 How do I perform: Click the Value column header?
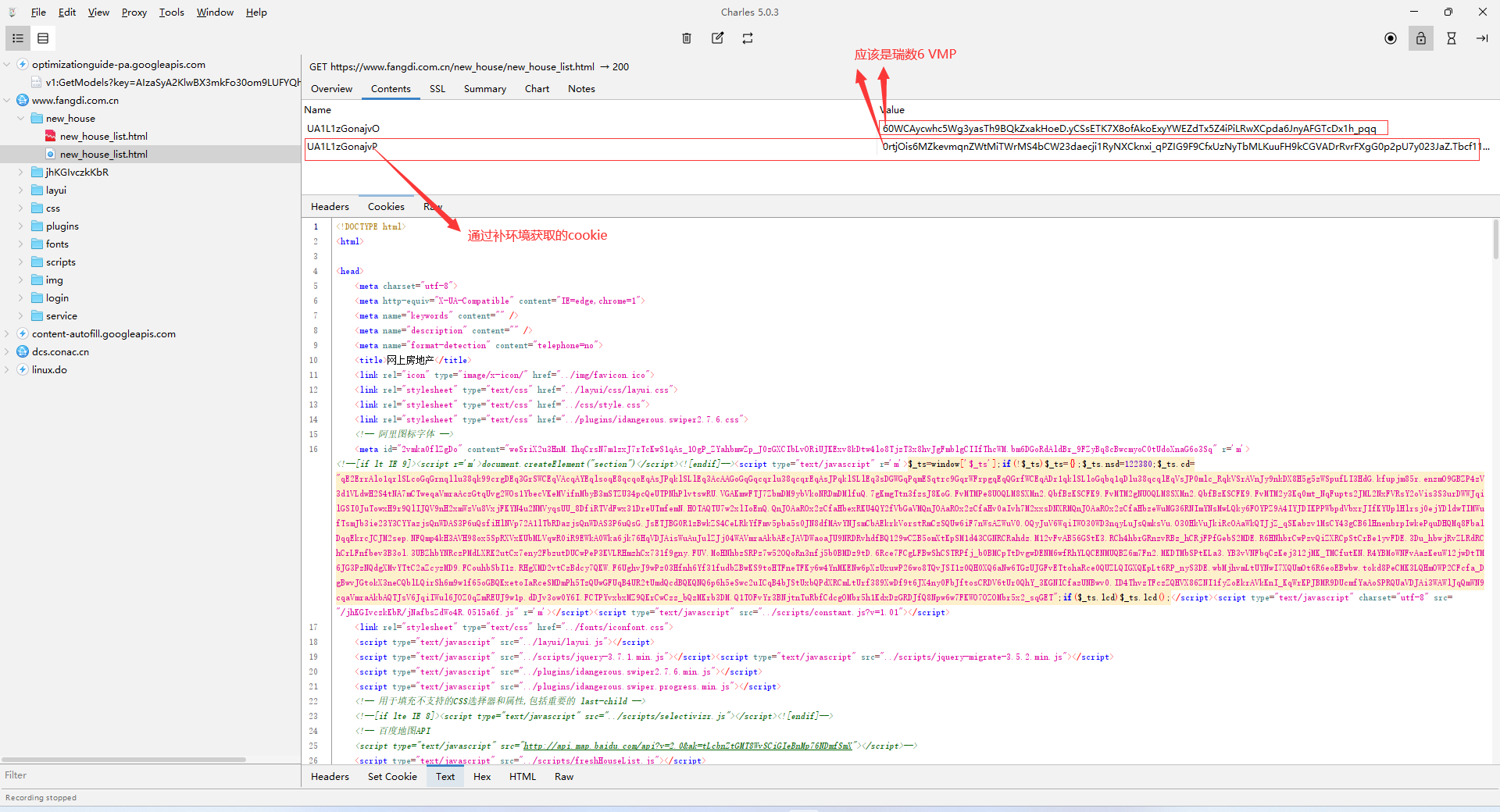tap(1187, 110)
